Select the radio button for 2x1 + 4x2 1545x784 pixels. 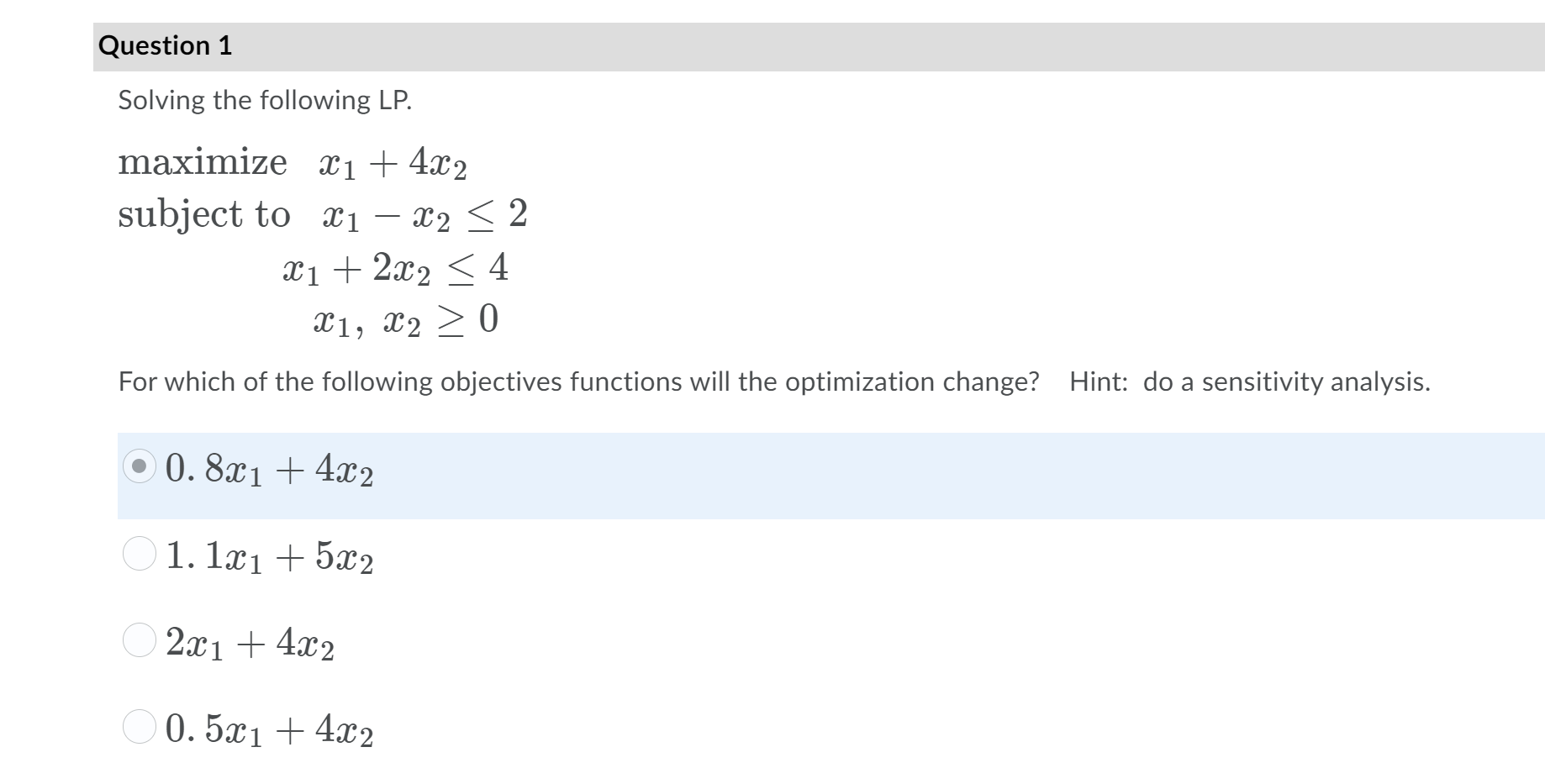point(140,644)
